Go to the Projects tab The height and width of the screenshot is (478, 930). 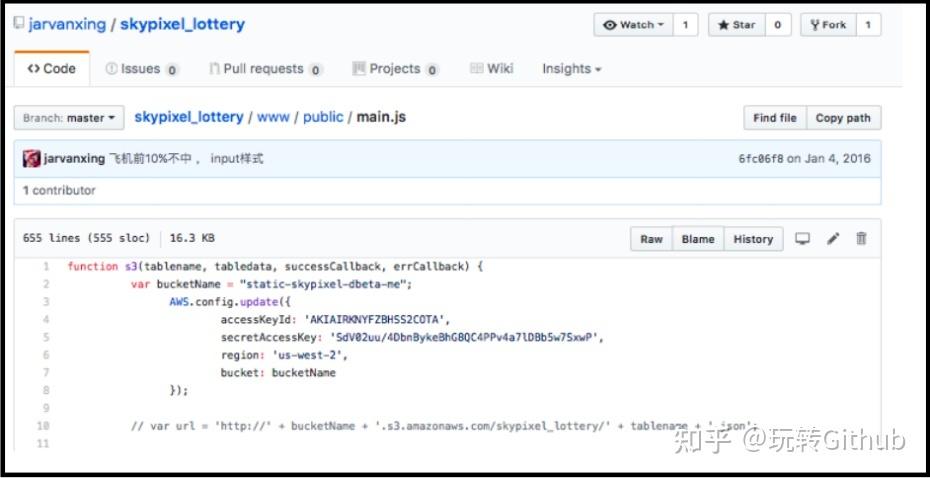(395, 69)
